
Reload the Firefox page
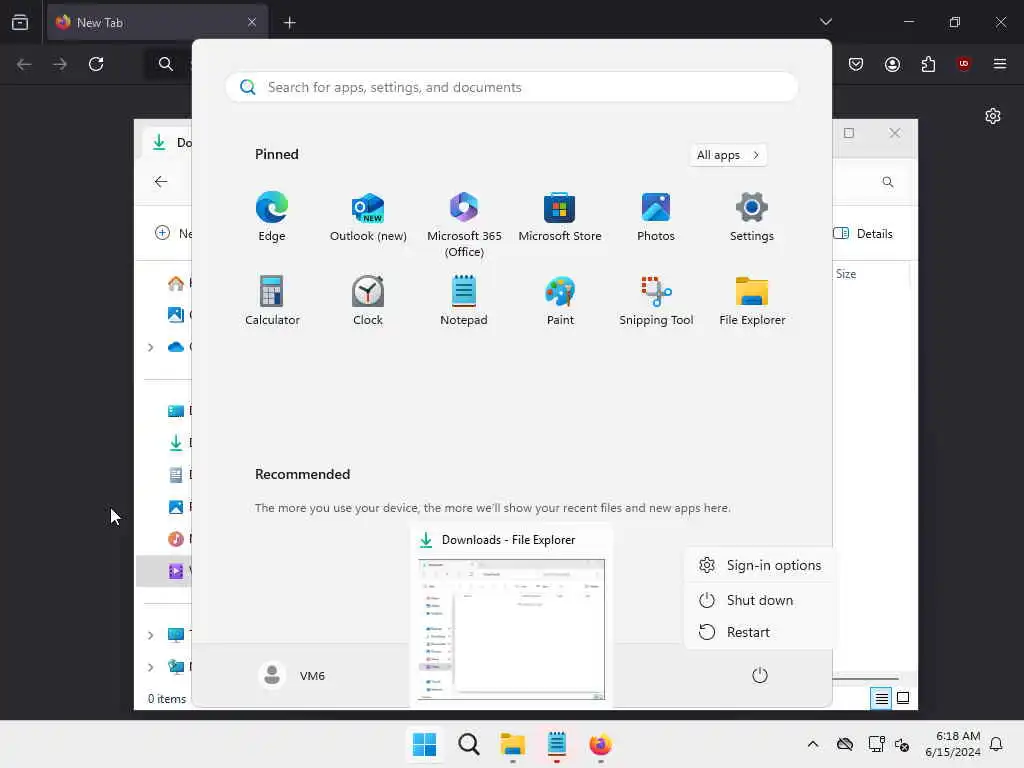[x=96, y=64]
